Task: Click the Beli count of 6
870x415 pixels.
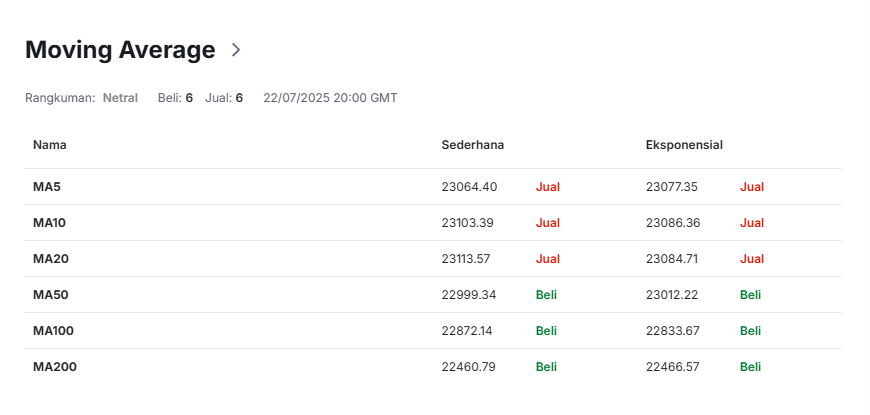Action: [x=189, y=98]
